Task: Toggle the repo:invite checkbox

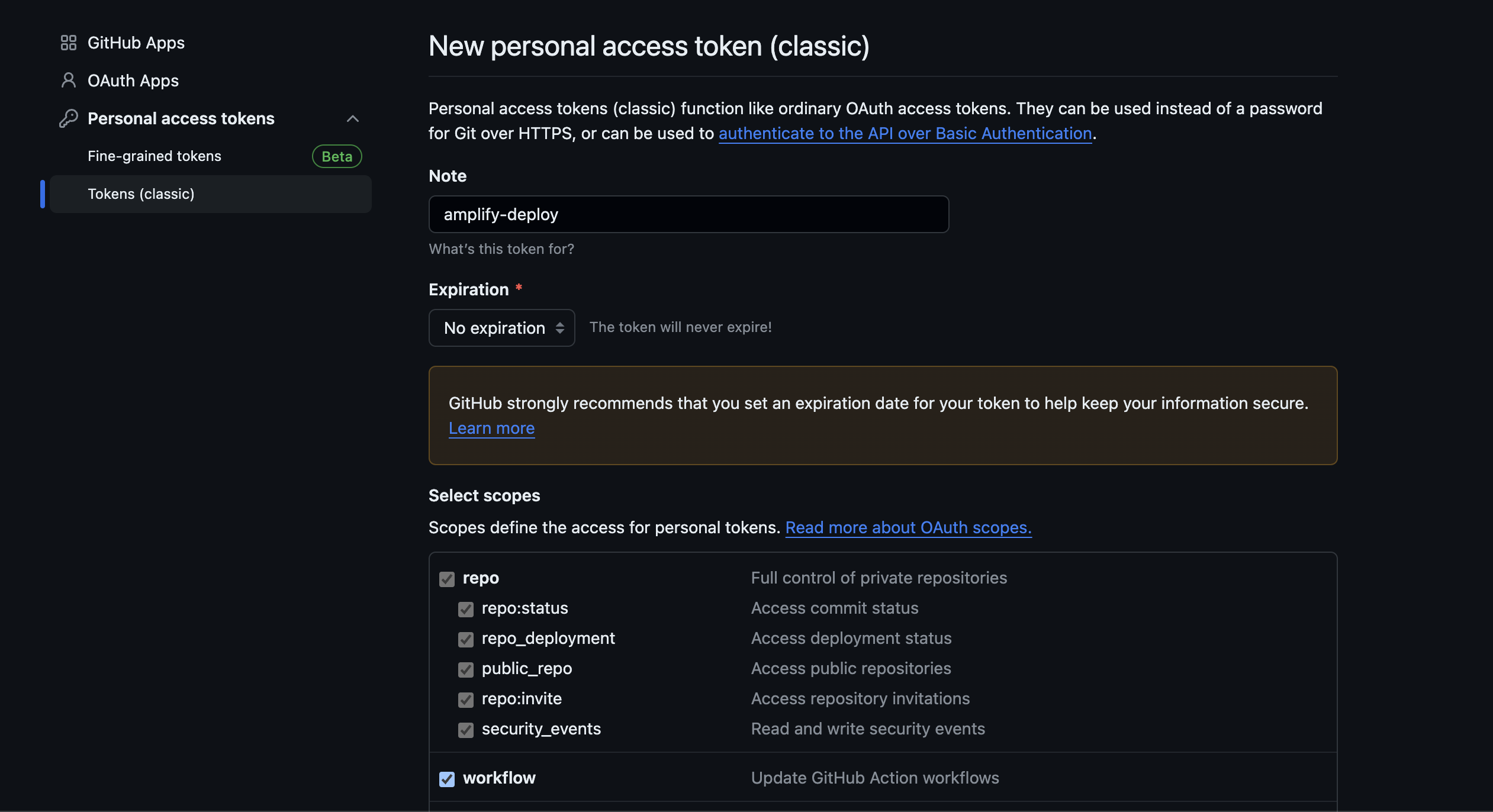Action: pyautogui.click(x=466, y=700)
